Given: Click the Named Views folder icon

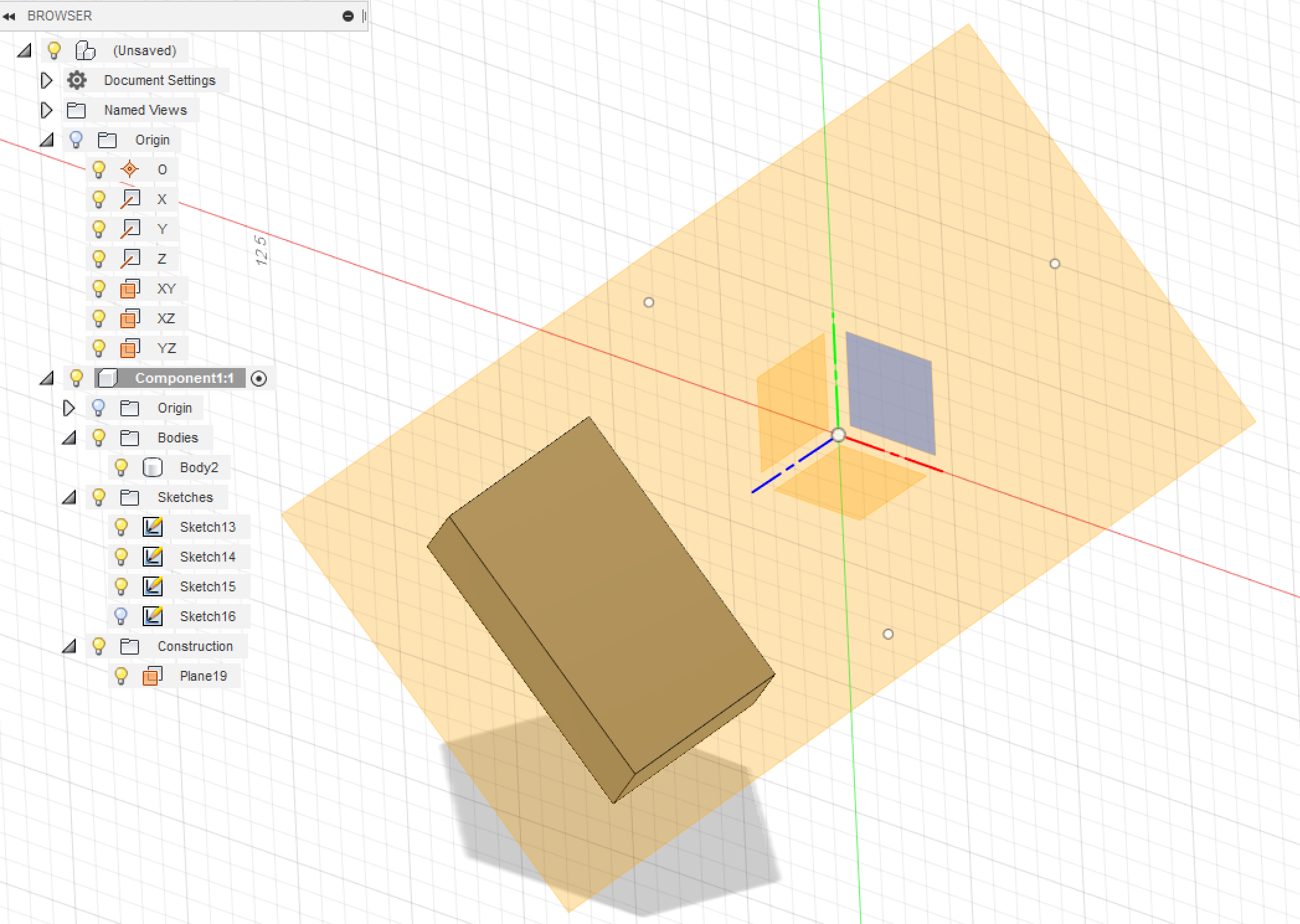Looking at the screenshot, I should [76, 110].
